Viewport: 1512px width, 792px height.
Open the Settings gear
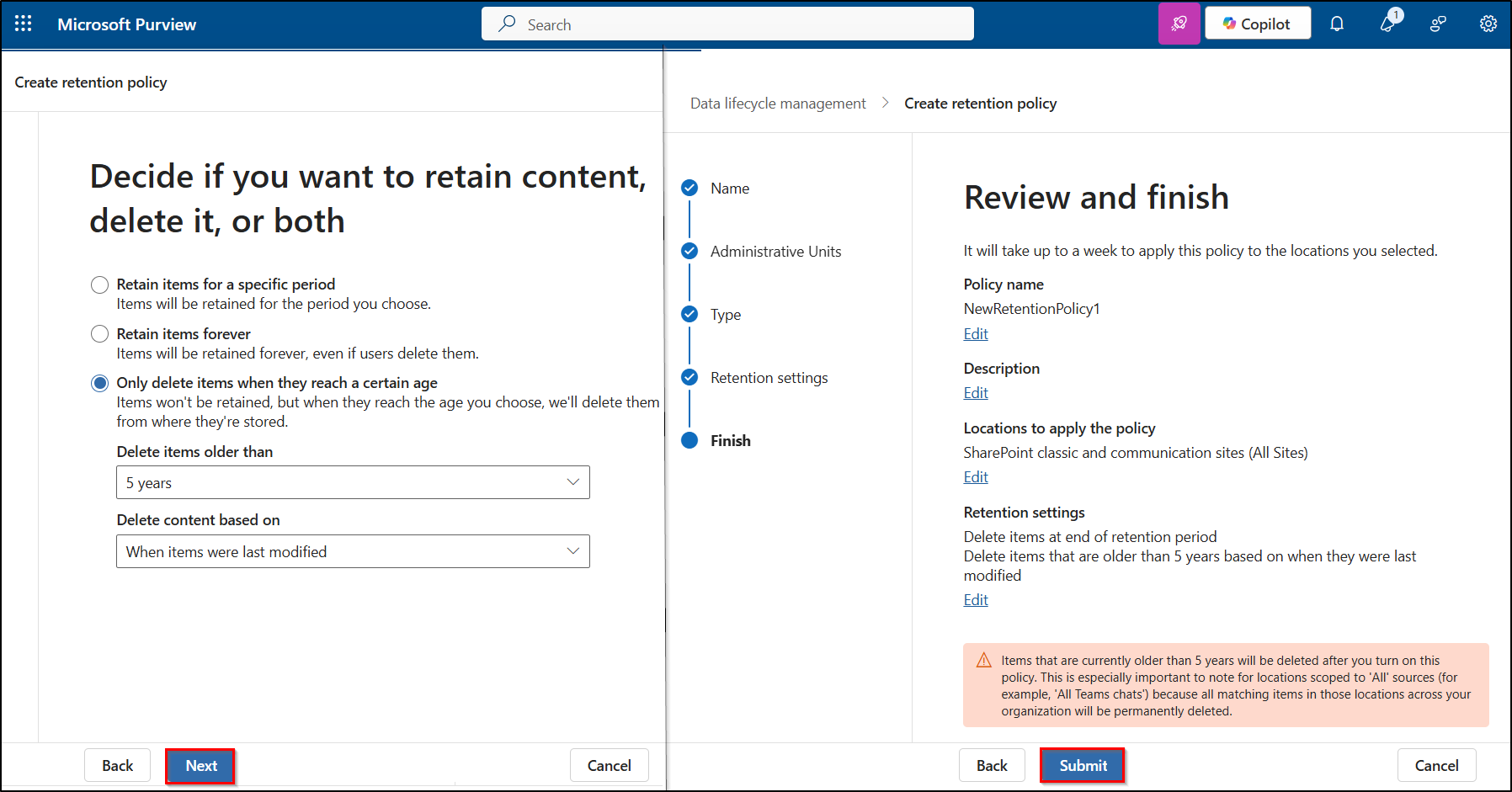point(1487,24)
